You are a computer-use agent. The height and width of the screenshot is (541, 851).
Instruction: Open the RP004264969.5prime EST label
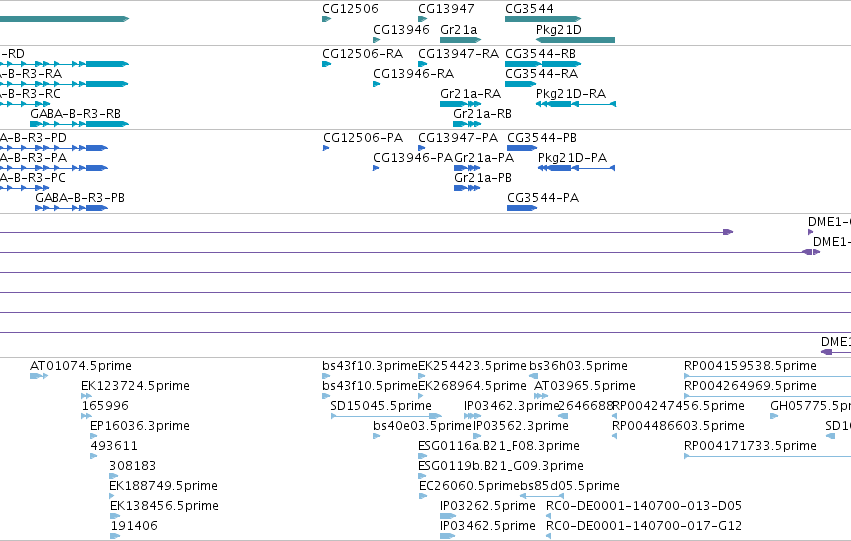(750, 386)
